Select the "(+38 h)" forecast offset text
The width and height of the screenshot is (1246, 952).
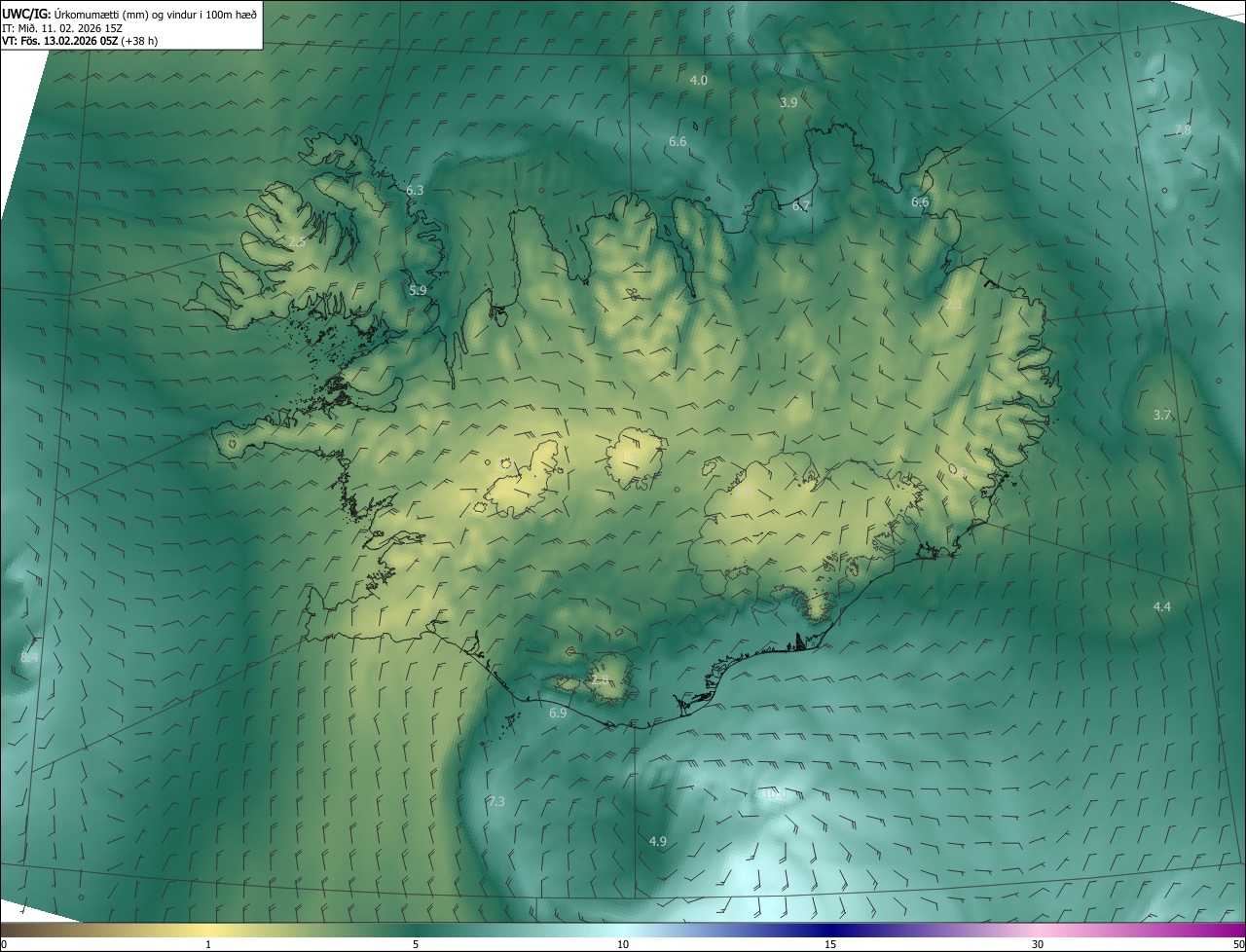140,41
